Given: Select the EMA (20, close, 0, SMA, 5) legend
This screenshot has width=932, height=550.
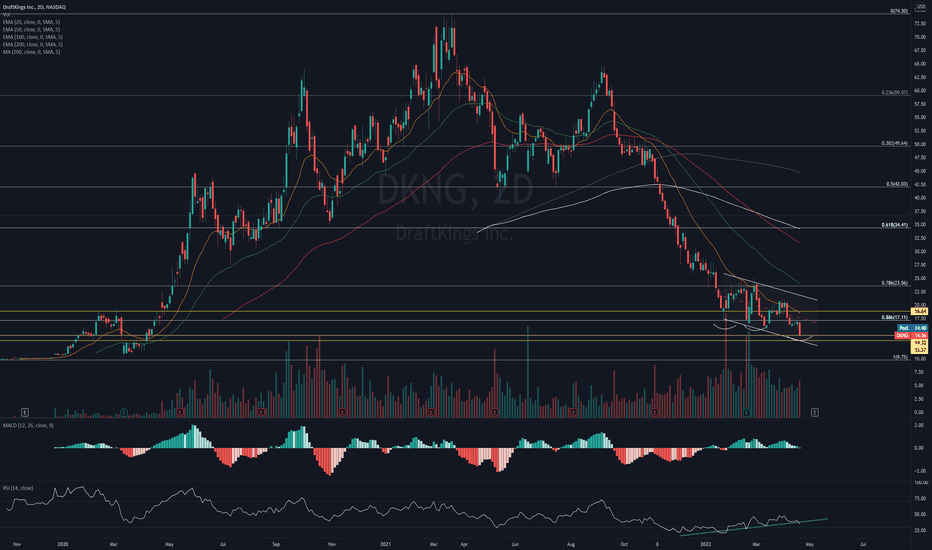Looking at the screenshot, I should pyautogui.click(x=32, y=22).
